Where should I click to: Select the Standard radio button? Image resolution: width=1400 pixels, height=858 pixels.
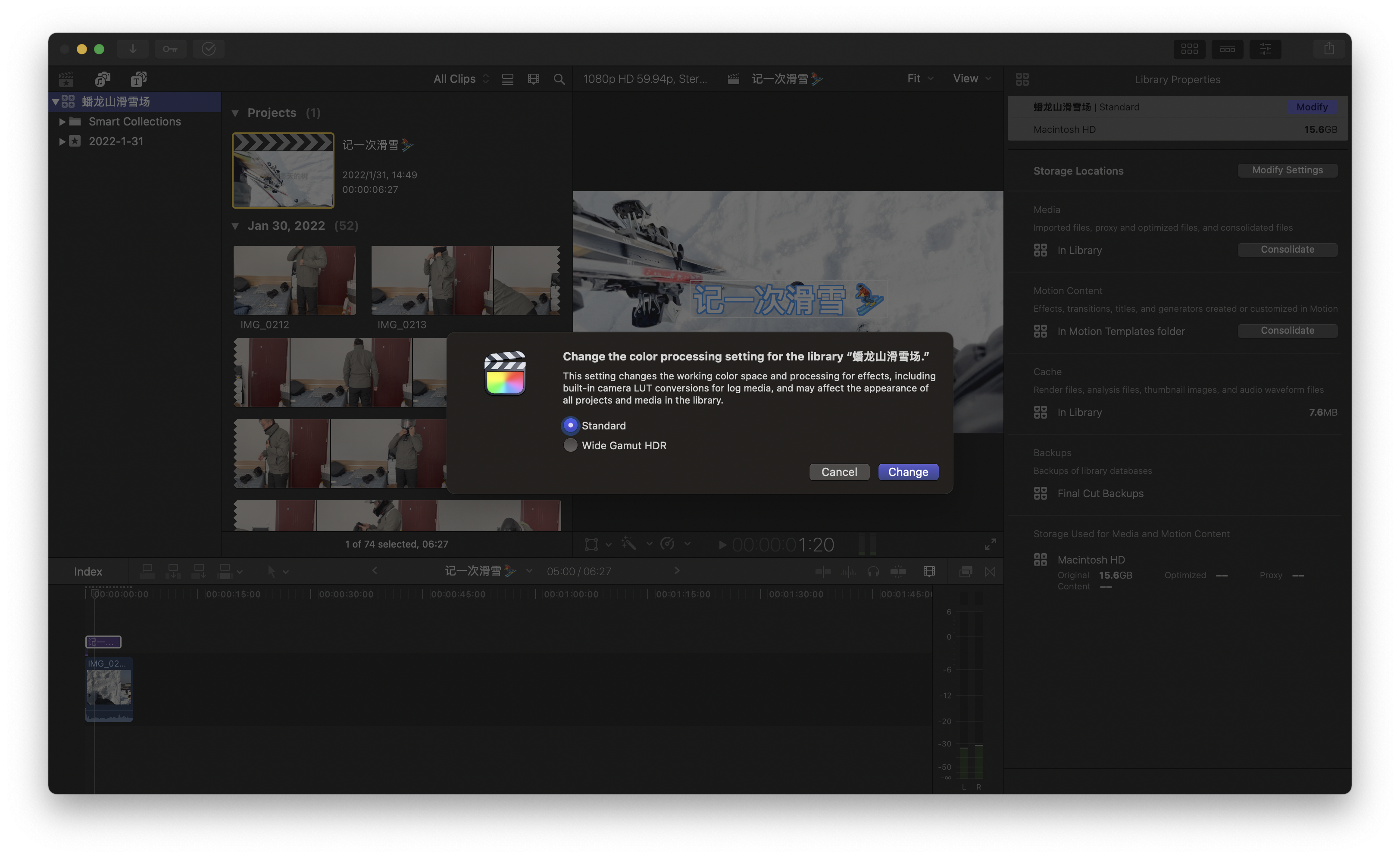pos(570,426)
